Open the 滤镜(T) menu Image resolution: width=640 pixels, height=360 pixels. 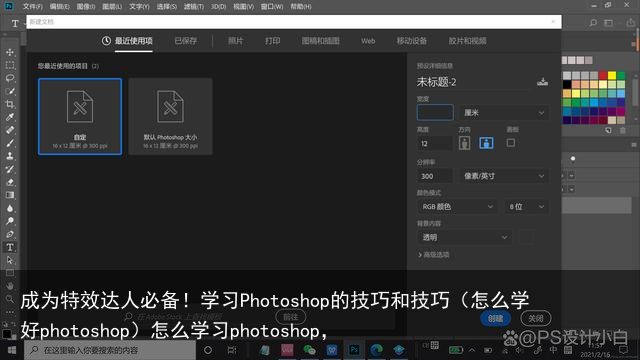193,7
